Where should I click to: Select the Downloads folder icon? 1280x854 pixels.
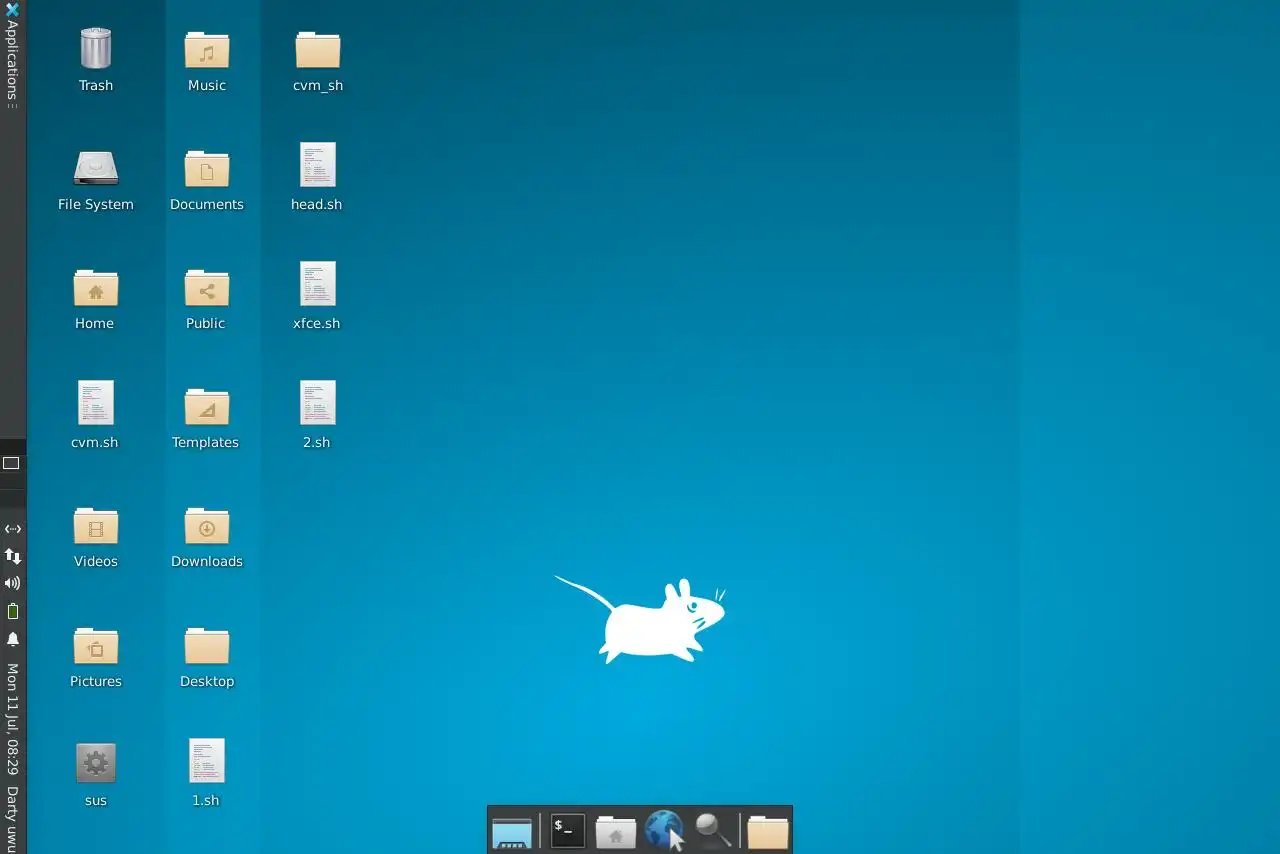pos(207,526)
